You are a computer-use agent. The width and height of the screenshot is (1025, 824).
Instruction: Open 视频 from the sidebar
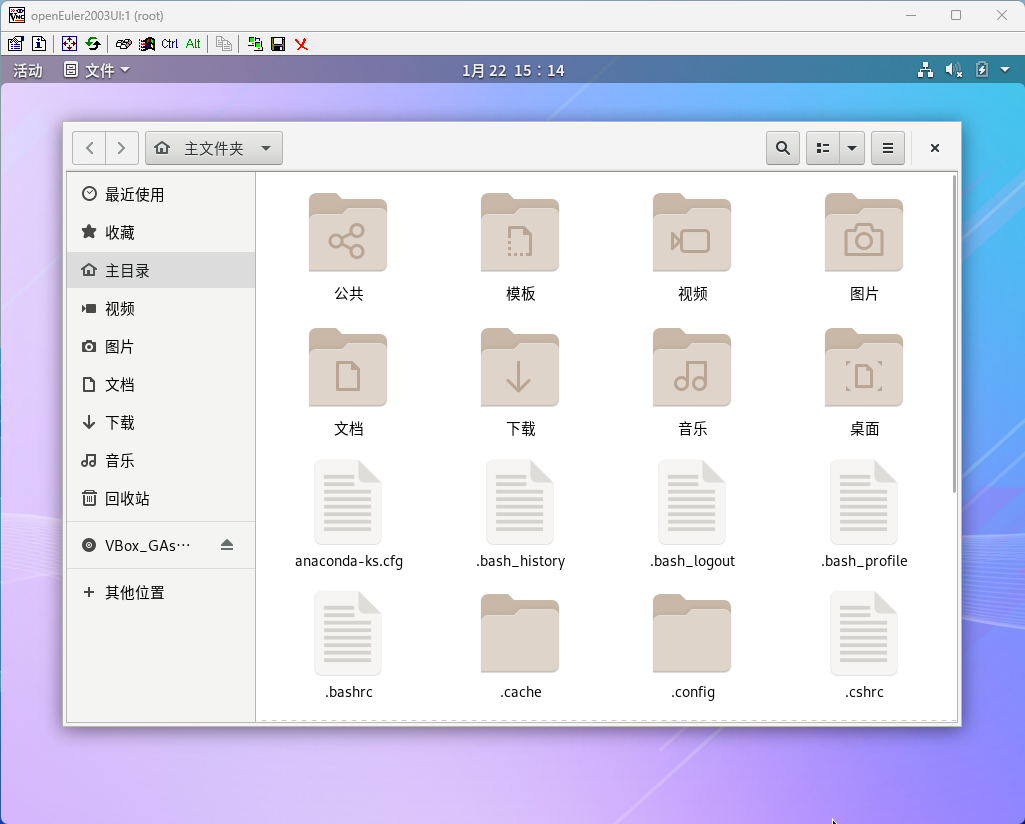coord(161,308)
